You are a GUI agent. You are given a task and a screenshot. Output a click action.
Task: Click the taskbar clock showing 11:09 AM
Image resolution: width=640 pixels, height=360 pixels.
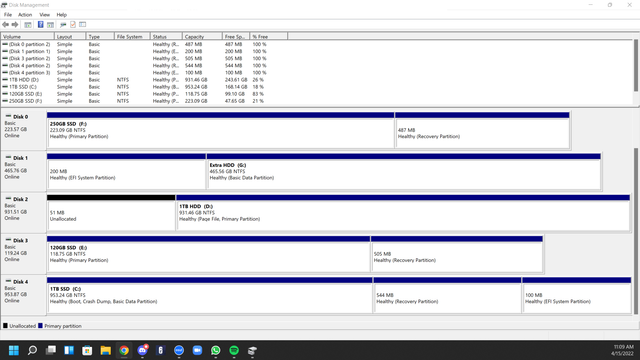click(623, 350)
